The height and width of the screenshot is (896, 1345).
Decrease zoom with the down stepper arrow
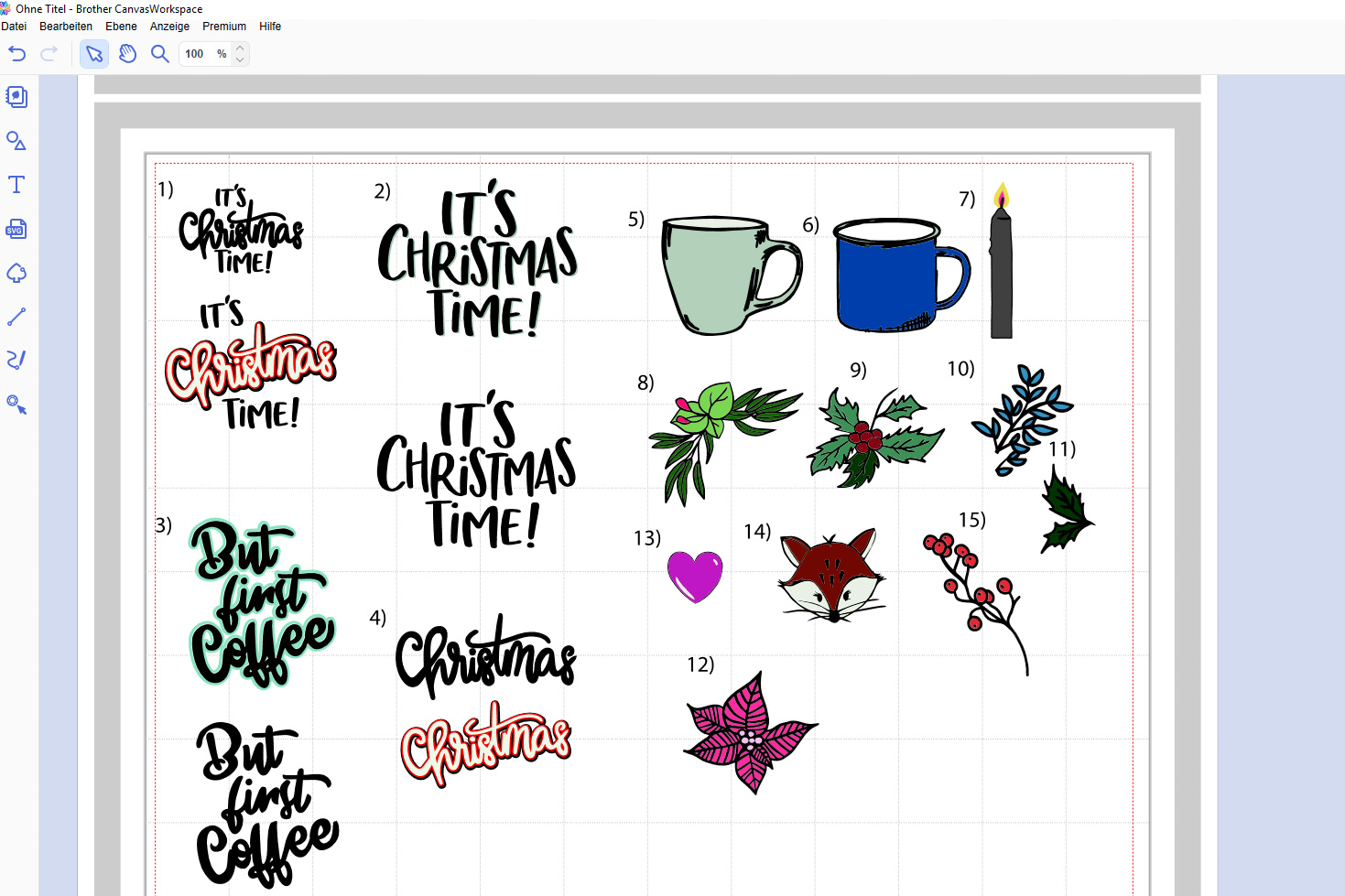[x=240, y=59]
